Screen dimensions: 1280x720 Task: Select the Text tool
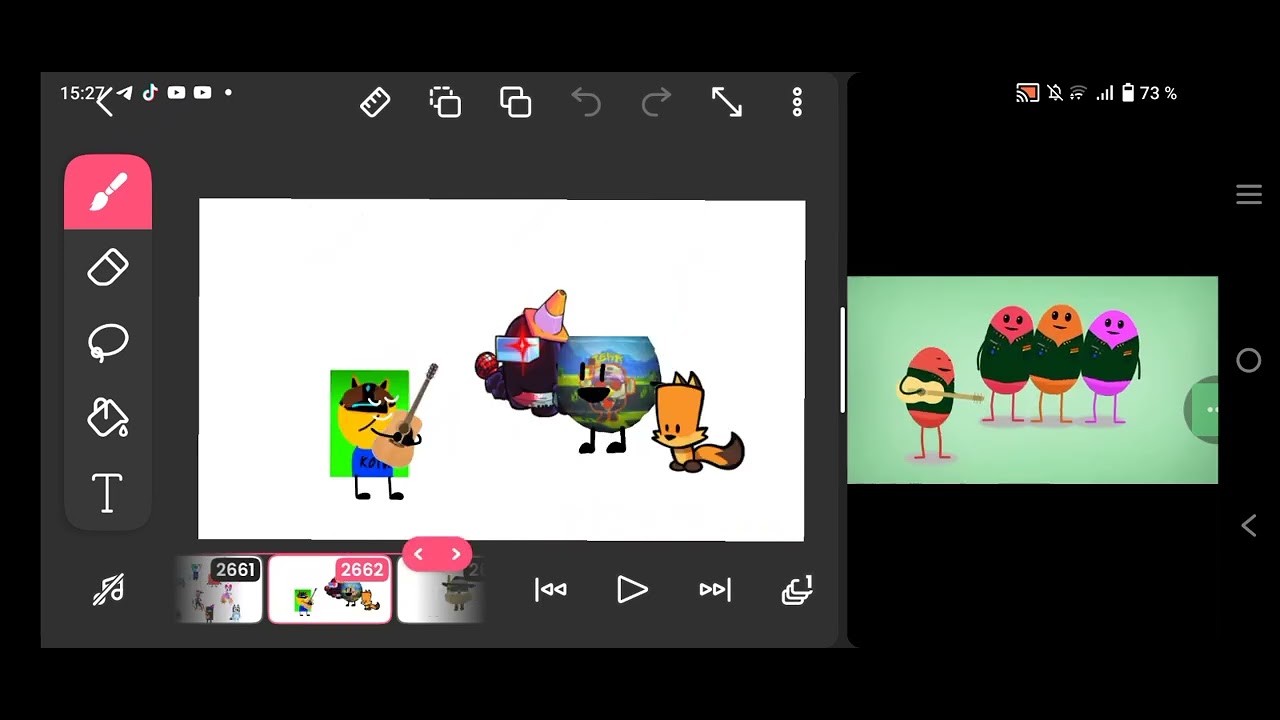[108, 493]
